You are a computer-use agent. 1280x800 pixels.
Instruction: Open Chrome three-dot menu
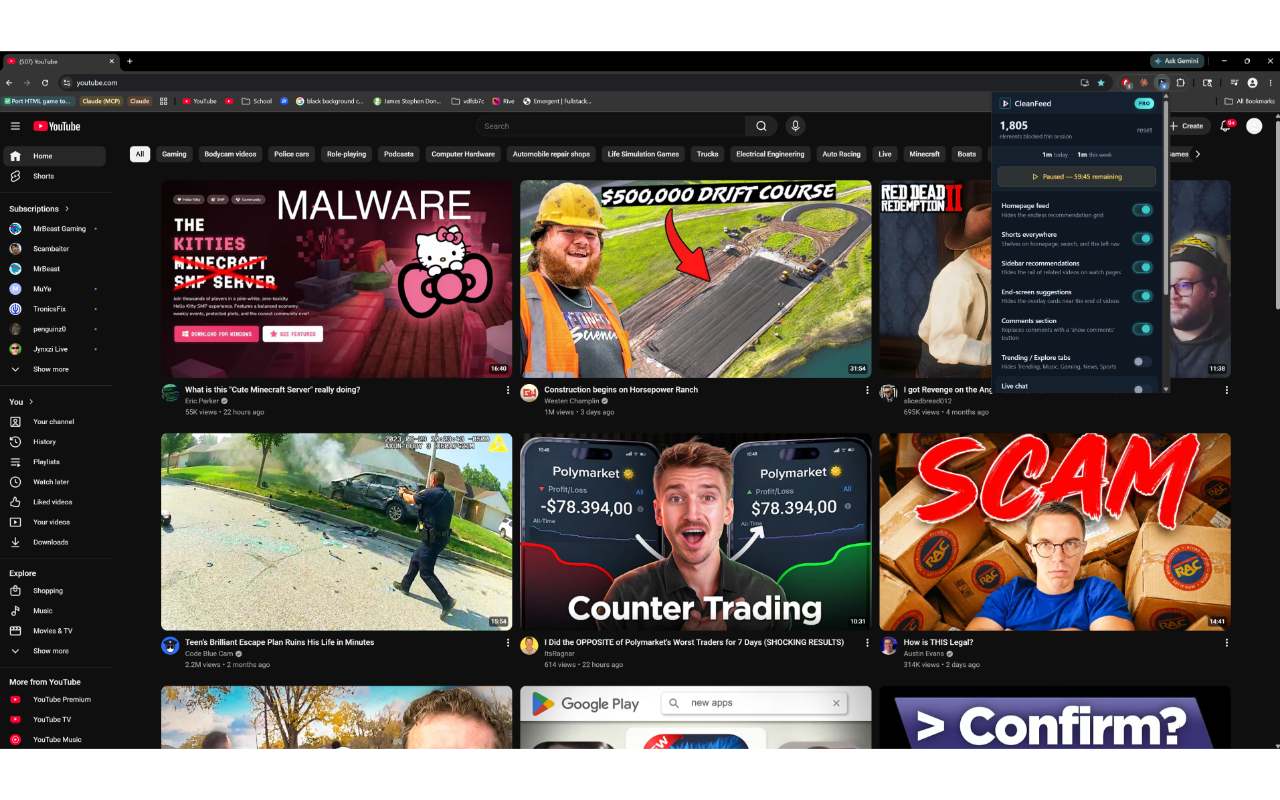coord(1271,83)
